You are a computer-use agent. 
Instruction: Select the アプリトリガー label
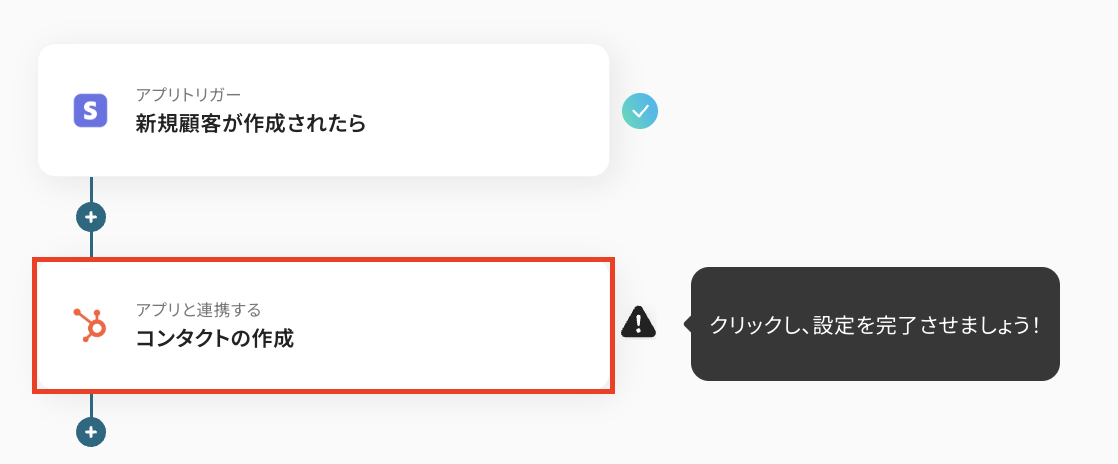(x=188, y=95)
